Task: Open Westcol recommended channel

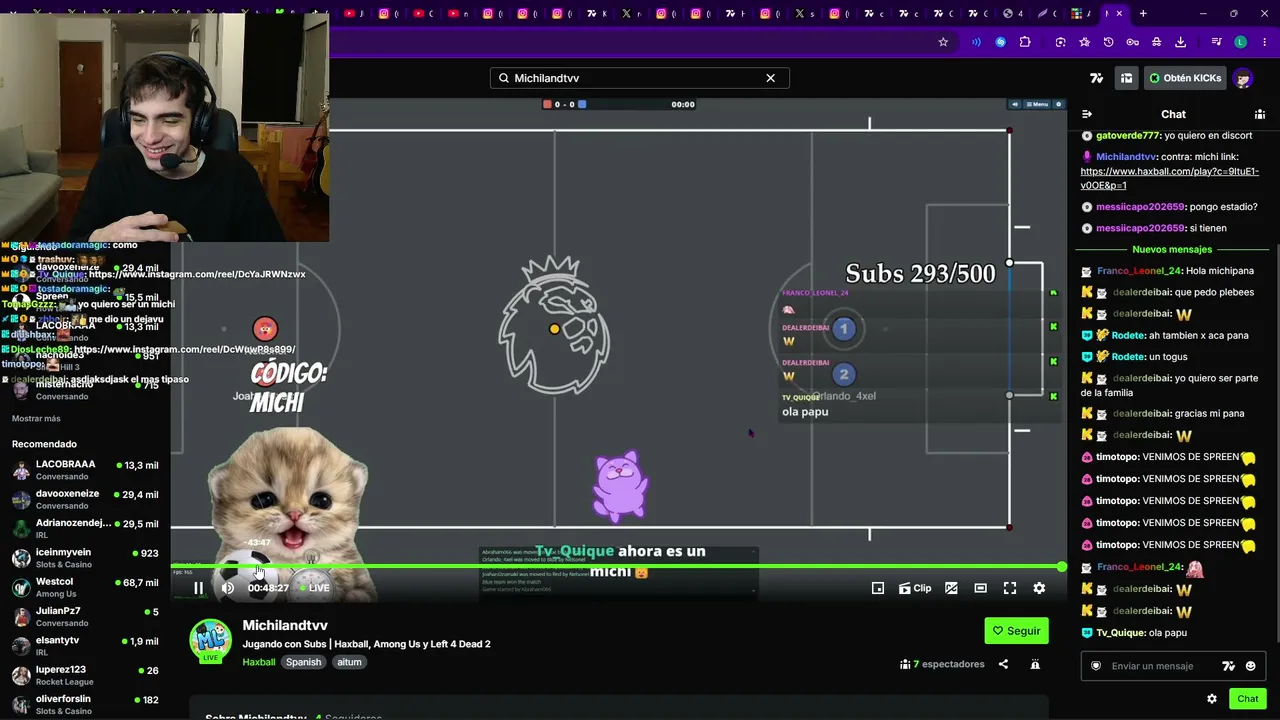Action: [x=85, y=587]
